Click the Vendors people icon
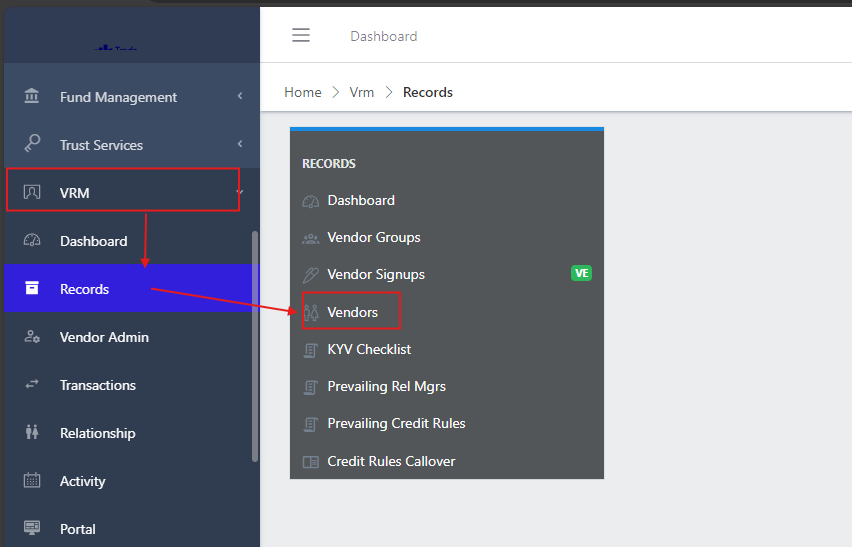The height and width of the screenshot is (547, 852). click(311, 313)
